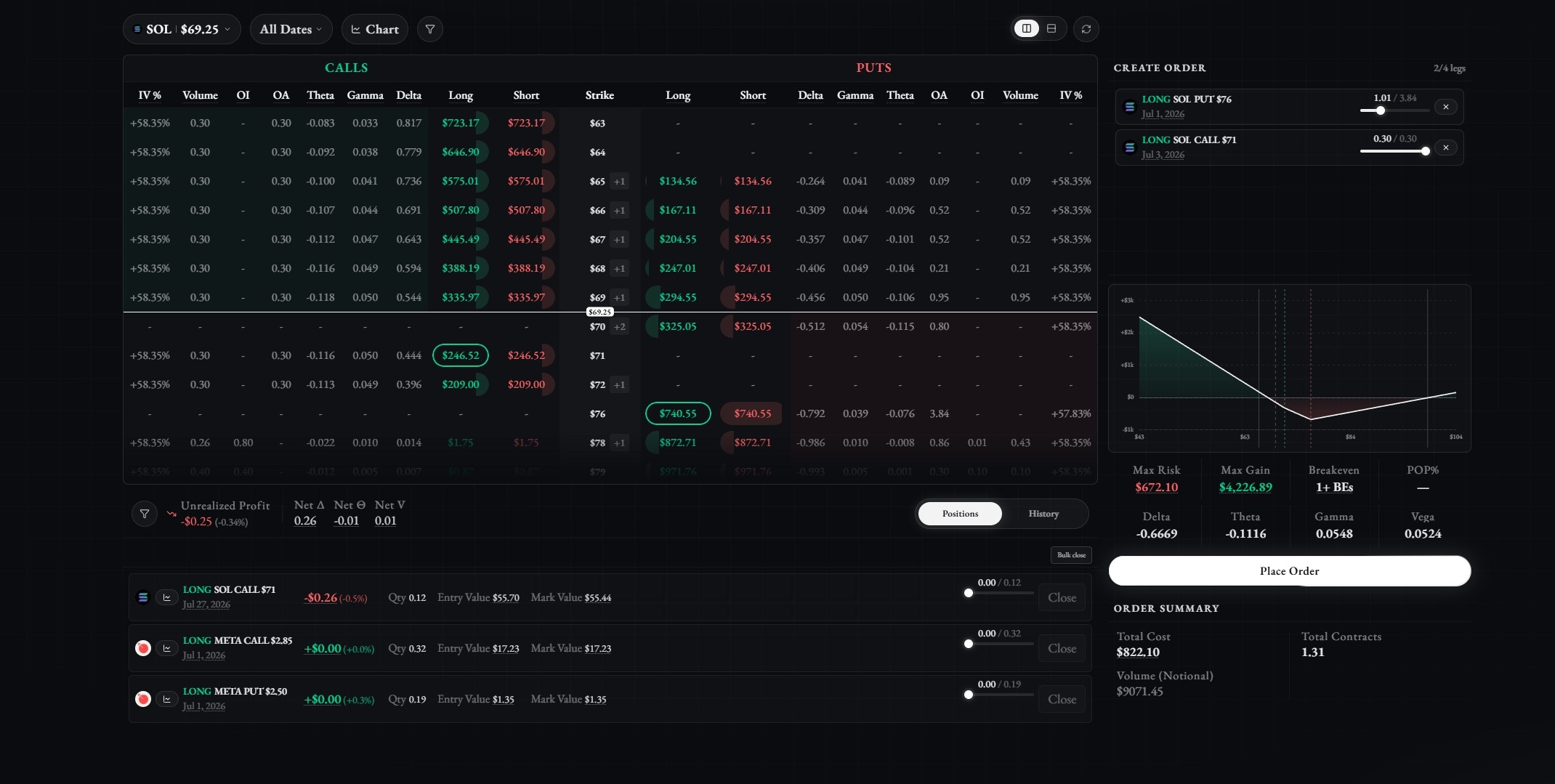1555x784 pixels.
Task: Switch to the Positions tab
Action: point(960,514)
